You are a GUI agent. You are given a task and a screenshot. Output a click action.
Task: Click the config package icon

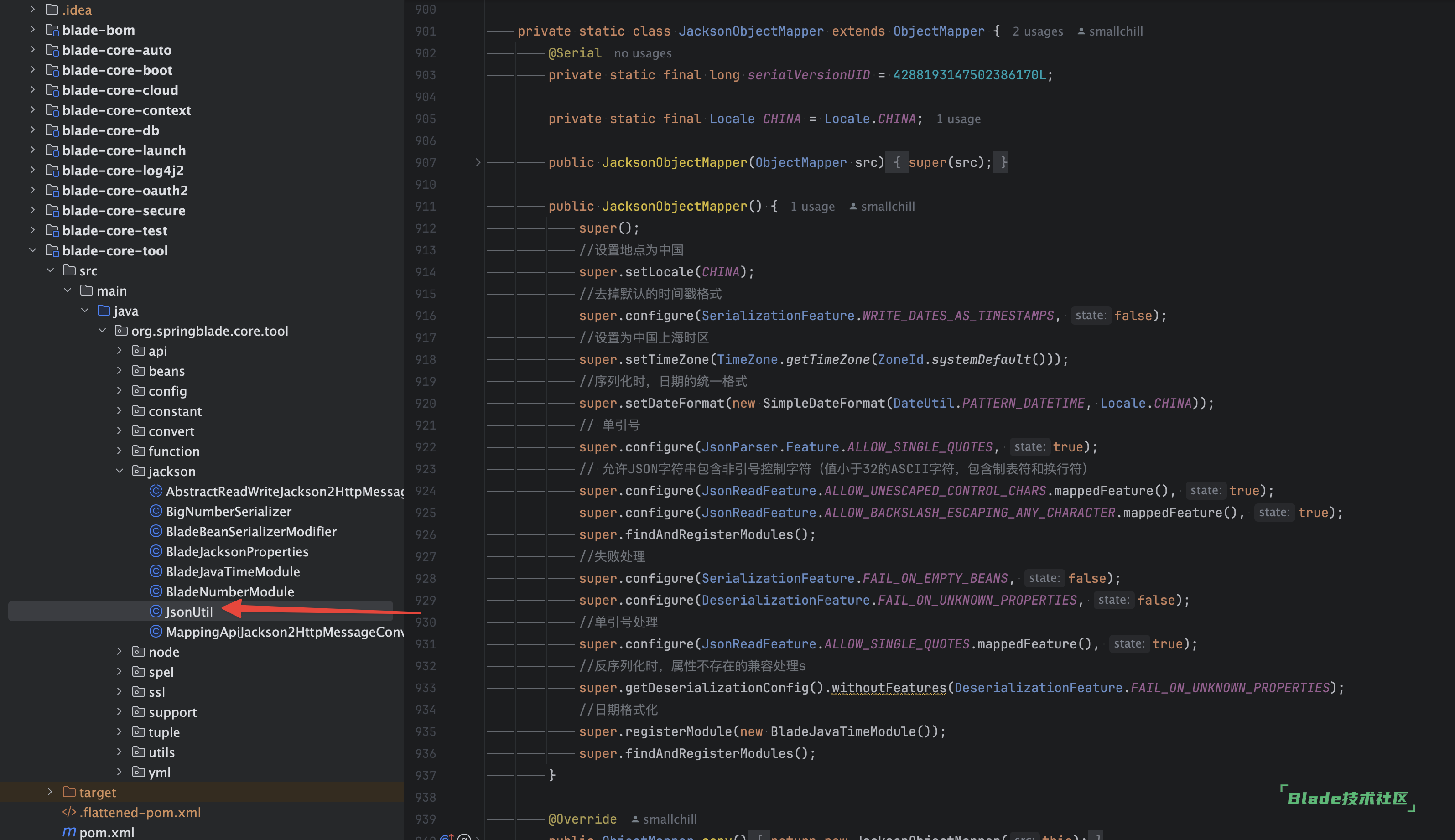139,391
